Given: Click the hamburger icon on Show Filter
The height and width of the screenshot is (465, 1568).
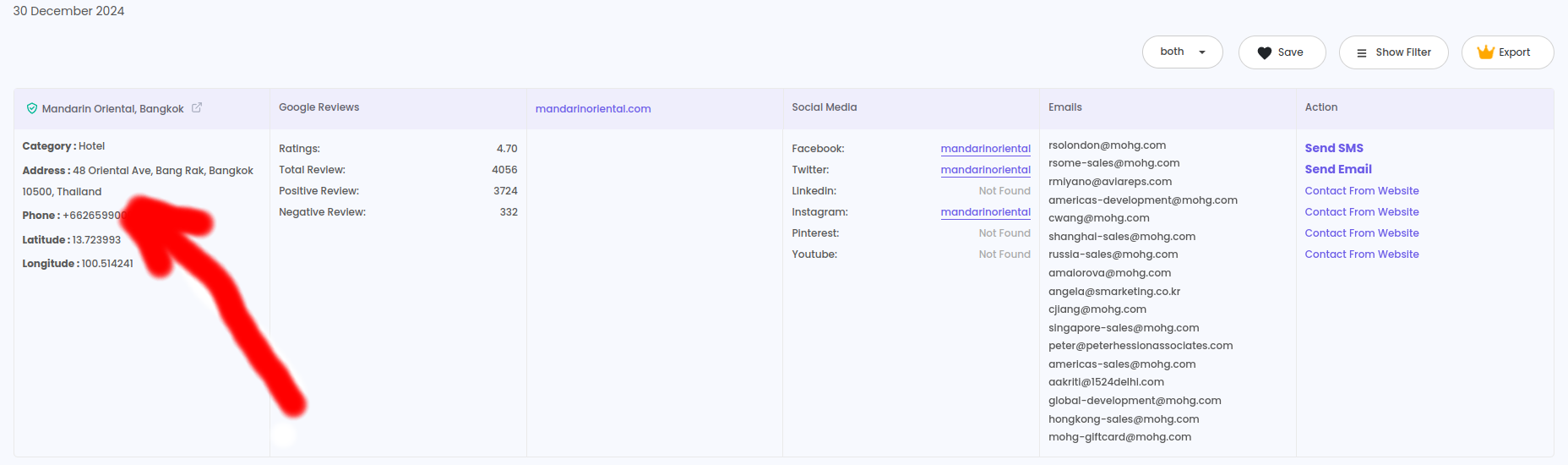Looking at the screenshot, I should pyautogui.click(x=1361, y=52).
